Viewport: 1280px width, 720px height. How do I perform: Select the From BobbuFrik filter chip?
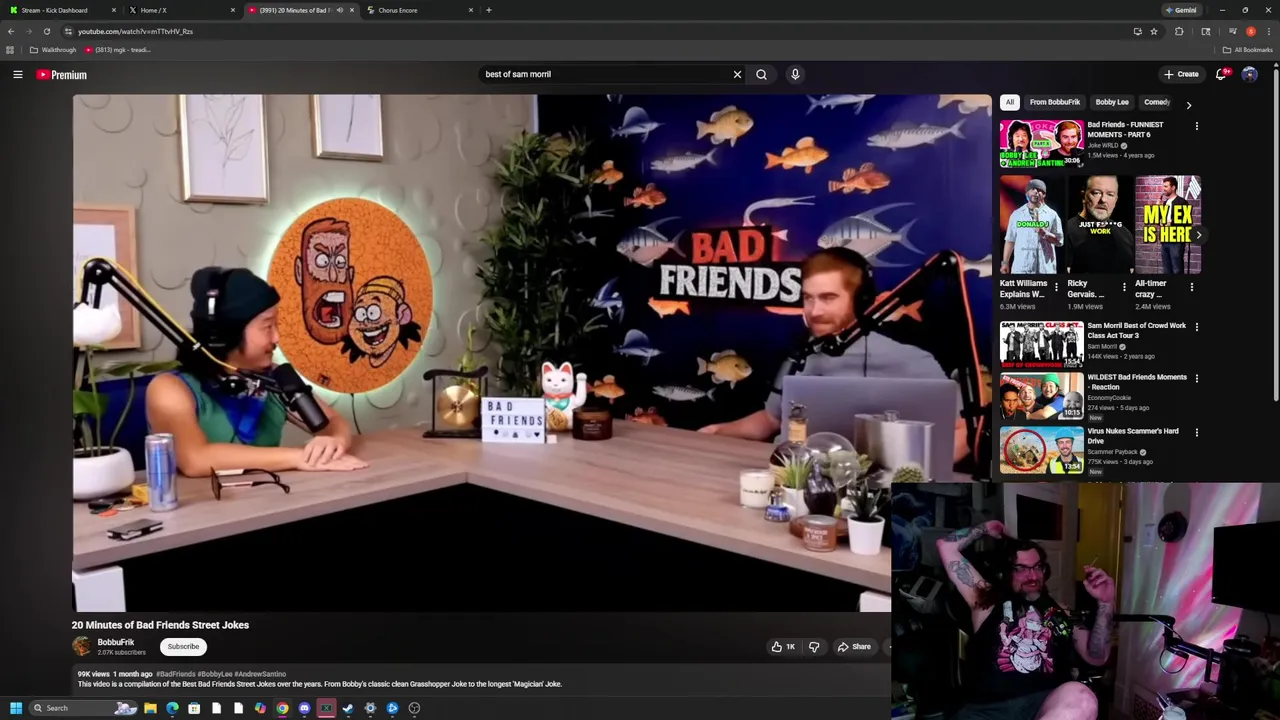click(x=1055, y=102)
